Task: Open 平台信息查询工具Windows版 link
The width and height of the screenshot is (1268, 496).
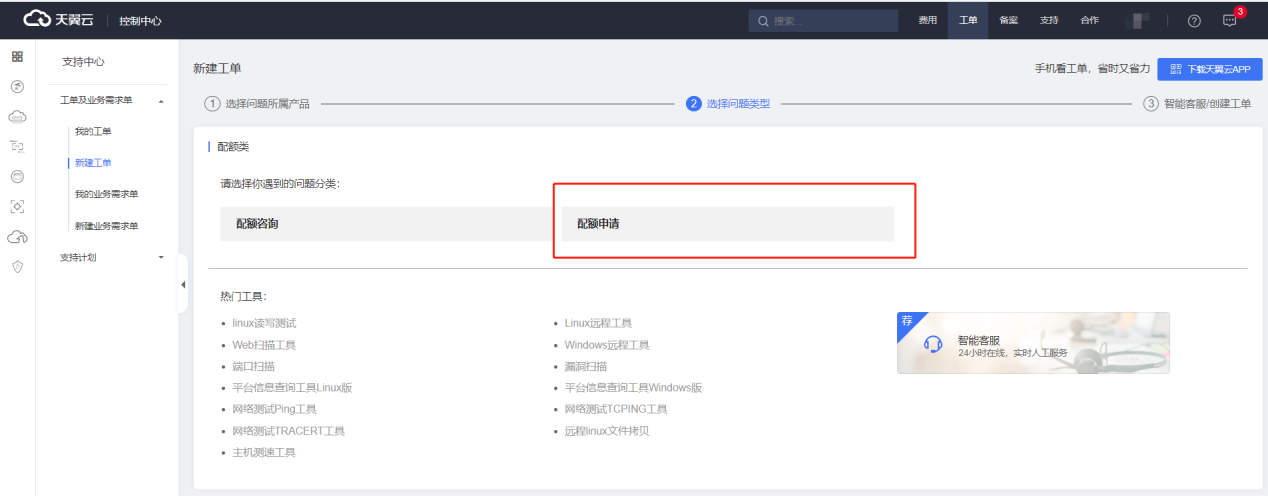Action: click(x=633, y=388)
